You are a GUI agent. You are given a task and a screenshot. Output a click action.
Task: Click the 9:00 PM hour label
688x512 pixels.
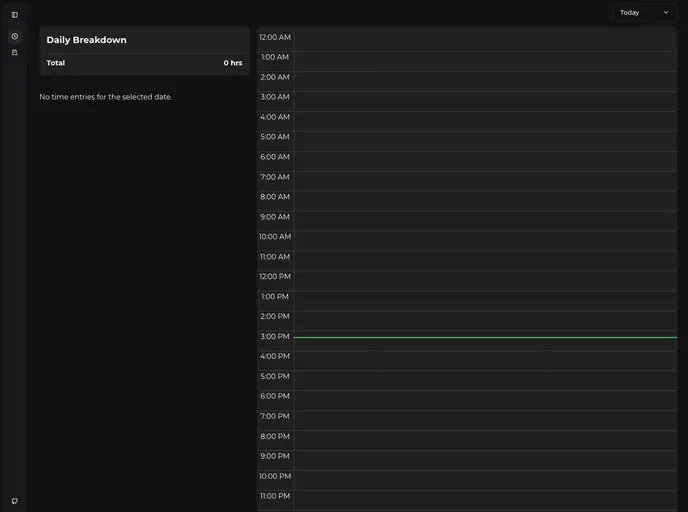click(x=275, y=457)
